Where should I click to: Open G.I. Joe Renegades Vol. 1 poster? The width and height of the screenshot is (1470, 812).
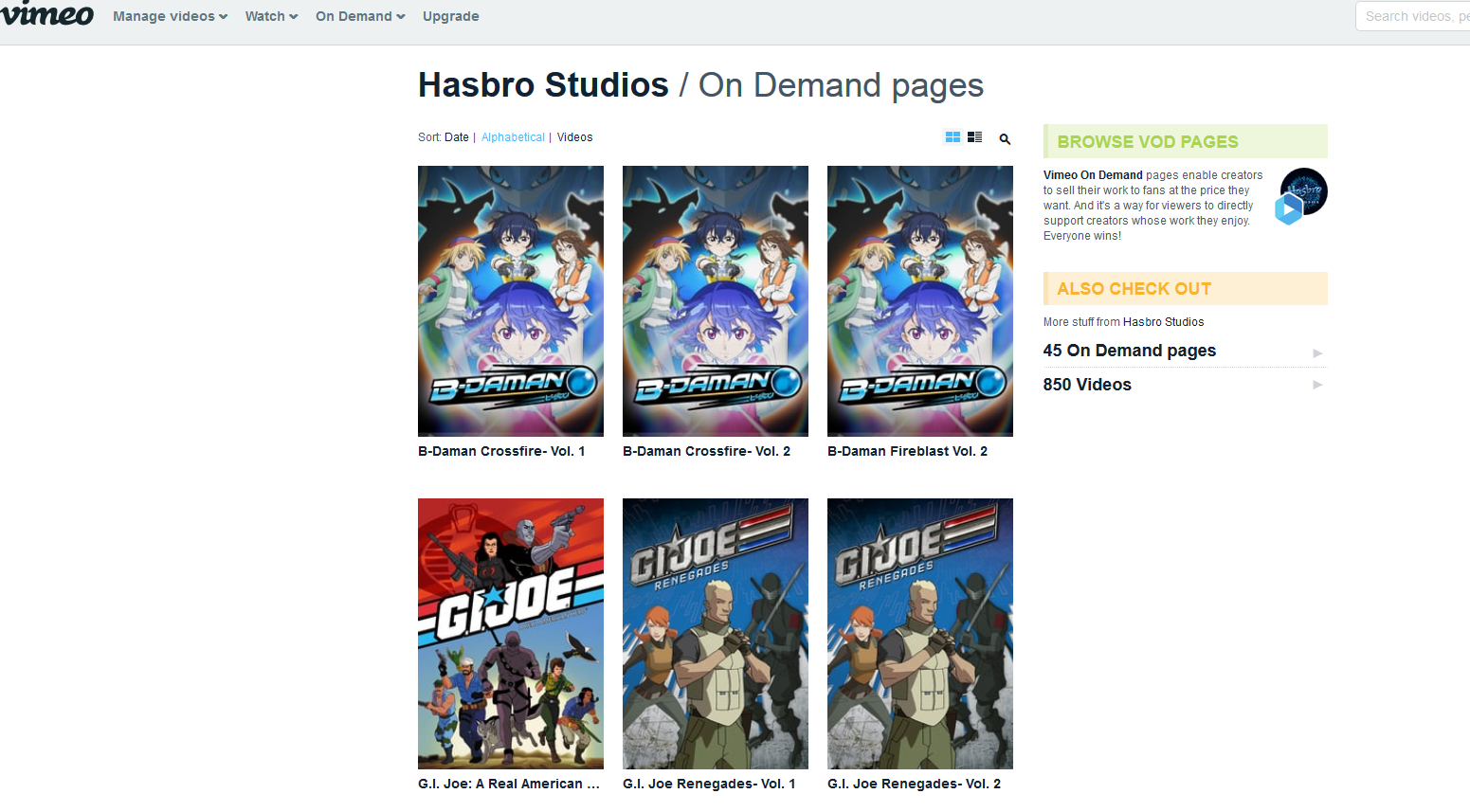pyautogui.click(x=716, y=634)
